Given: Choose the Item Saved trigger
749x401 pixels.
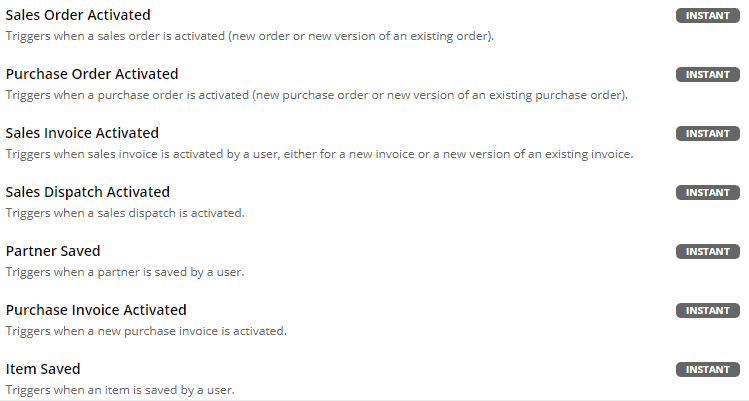Looking at the screenshot, I should click(x=43, y=369).
